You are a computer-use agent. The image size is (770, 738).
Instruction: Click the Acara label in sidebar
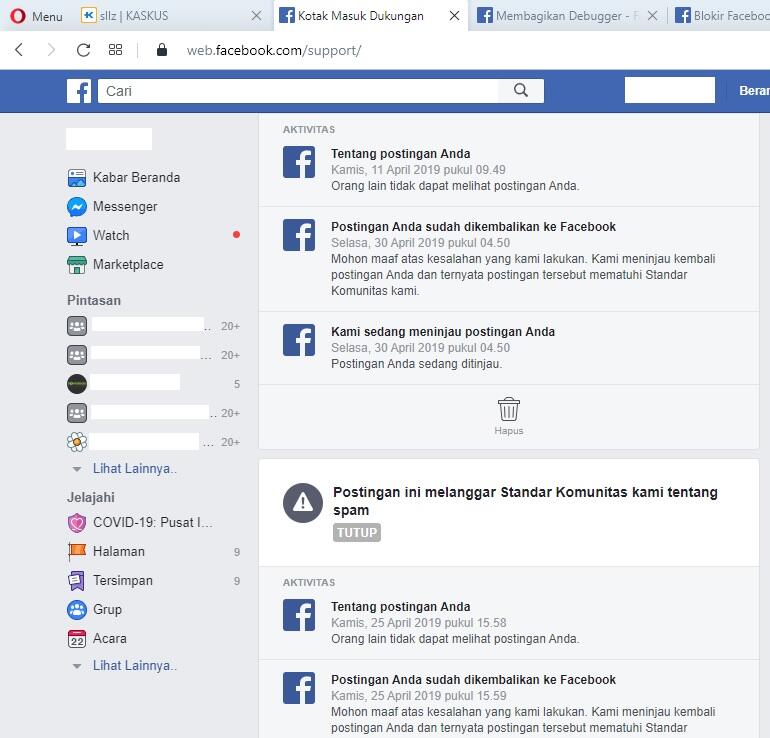(110, 638)
